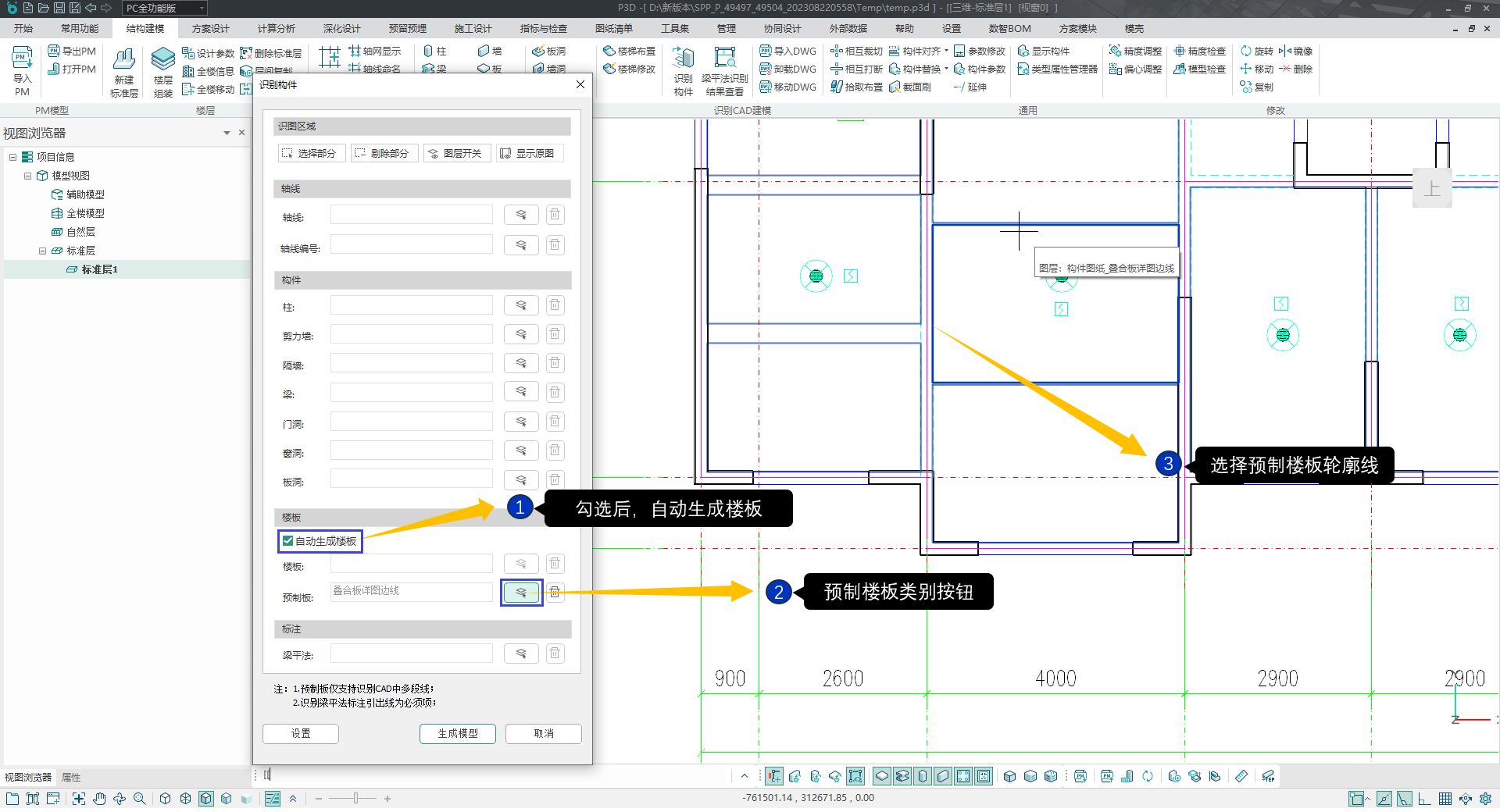Screen dimensions: 1500x812
Task: Click the trash icon beside 轴线 field
Action: 555,215
